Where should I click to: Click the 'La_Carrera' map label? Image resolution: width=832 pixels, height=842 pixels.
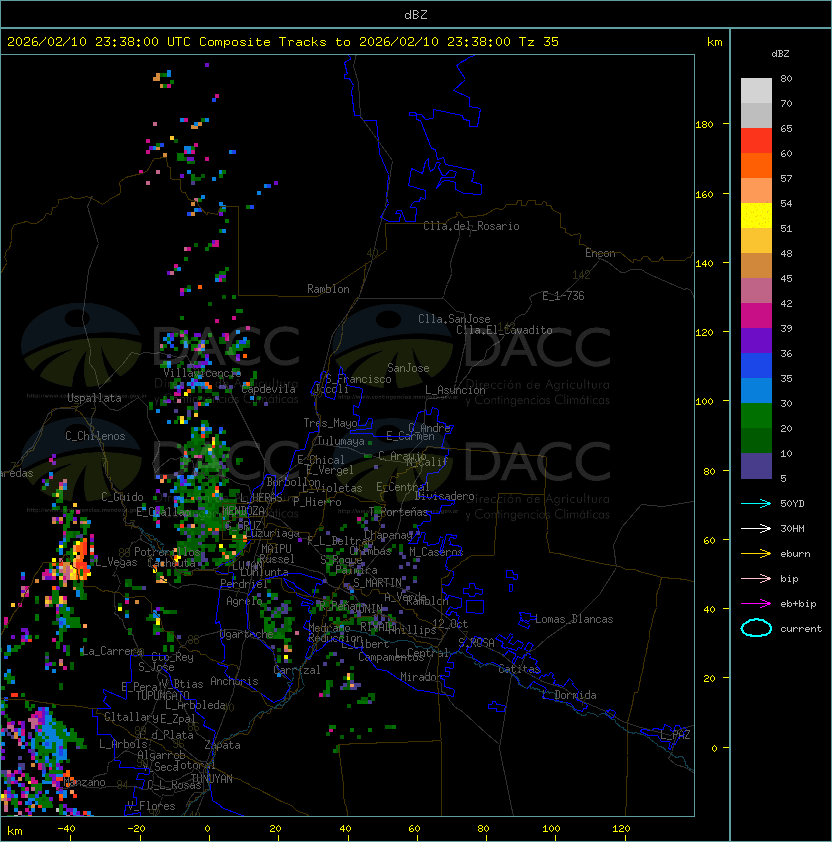112,651
